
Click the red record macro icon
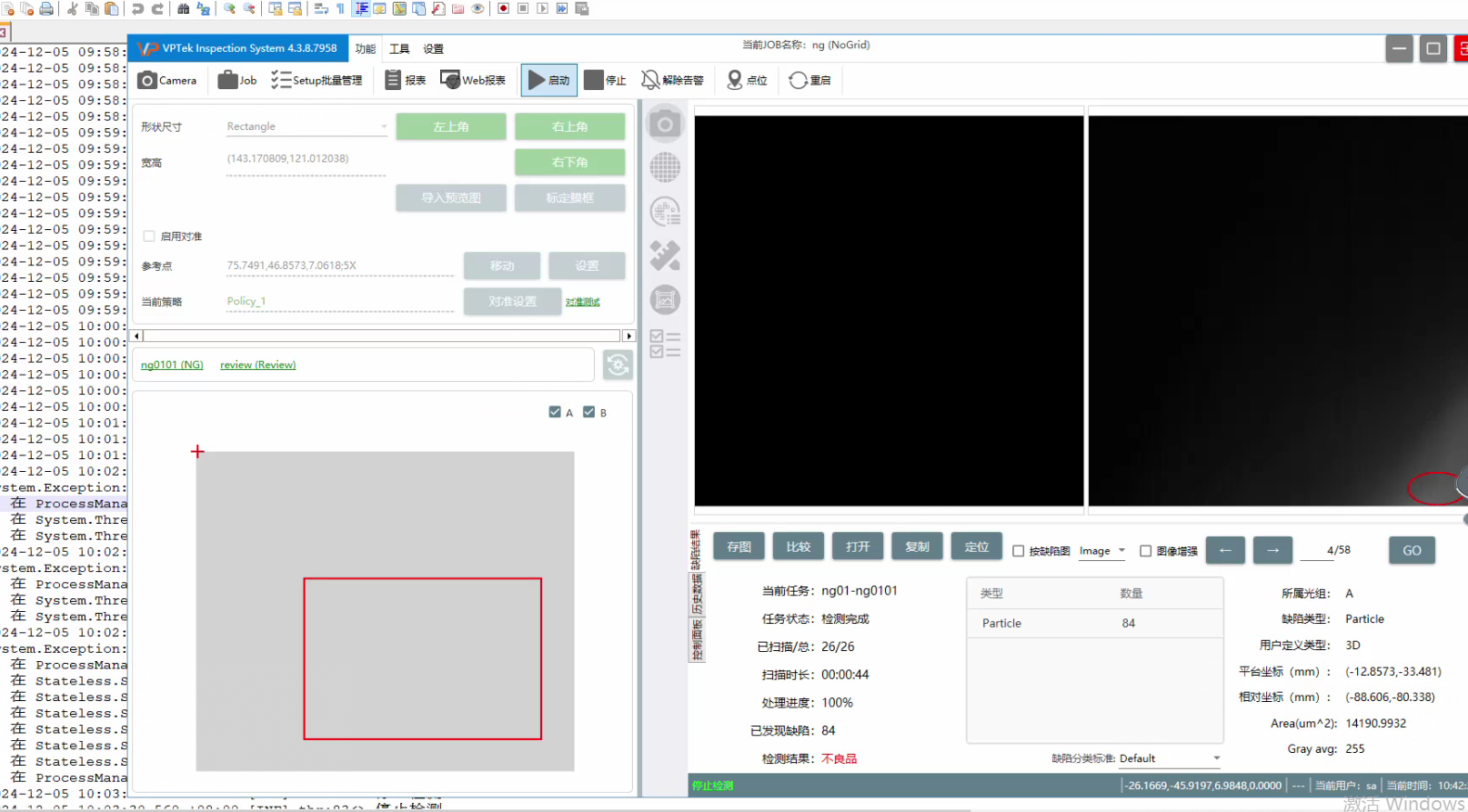pyautogui.click(x=503, y=8)
